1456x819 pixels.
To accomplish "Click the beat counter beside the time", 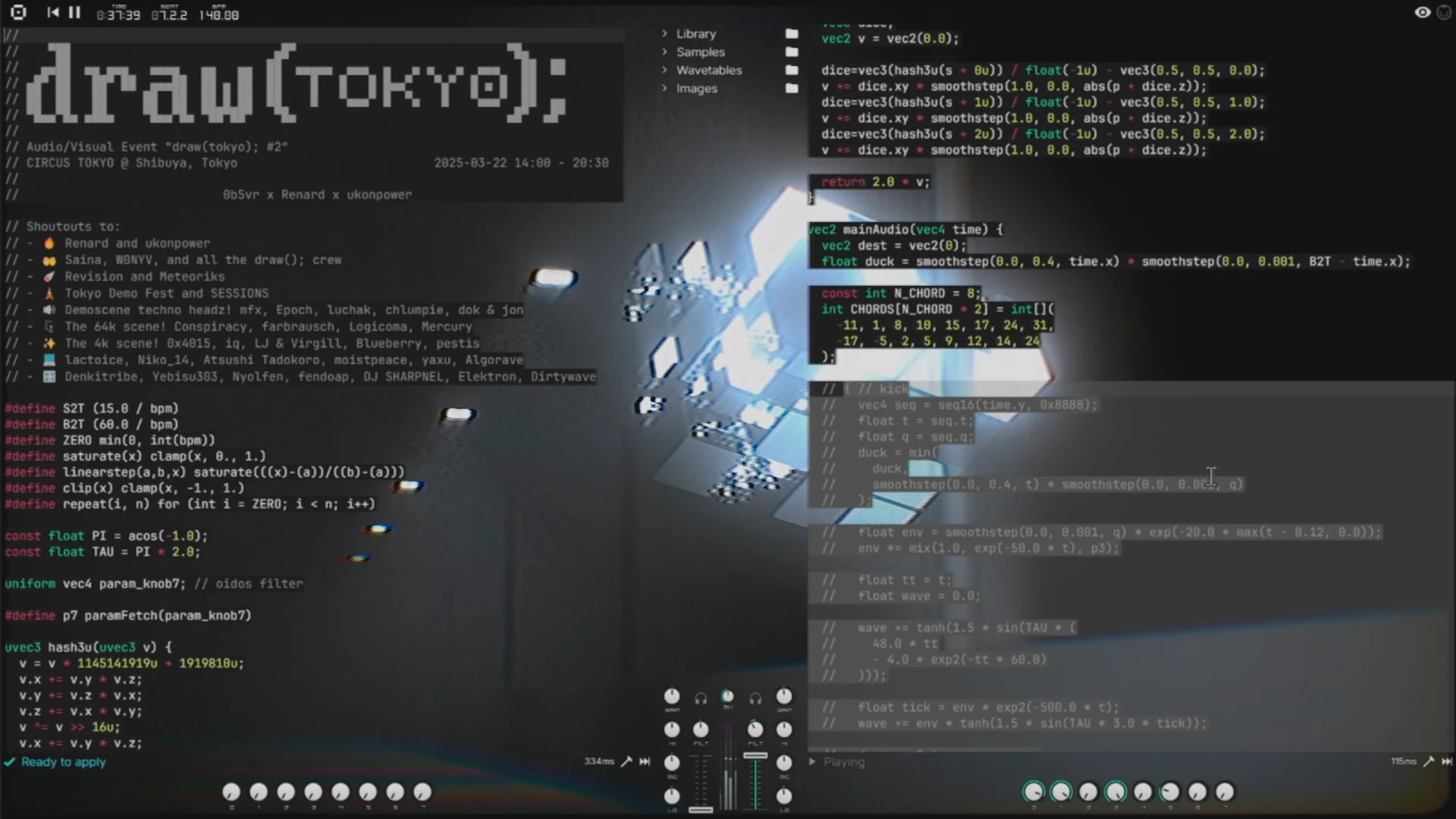I will (168, 14).
